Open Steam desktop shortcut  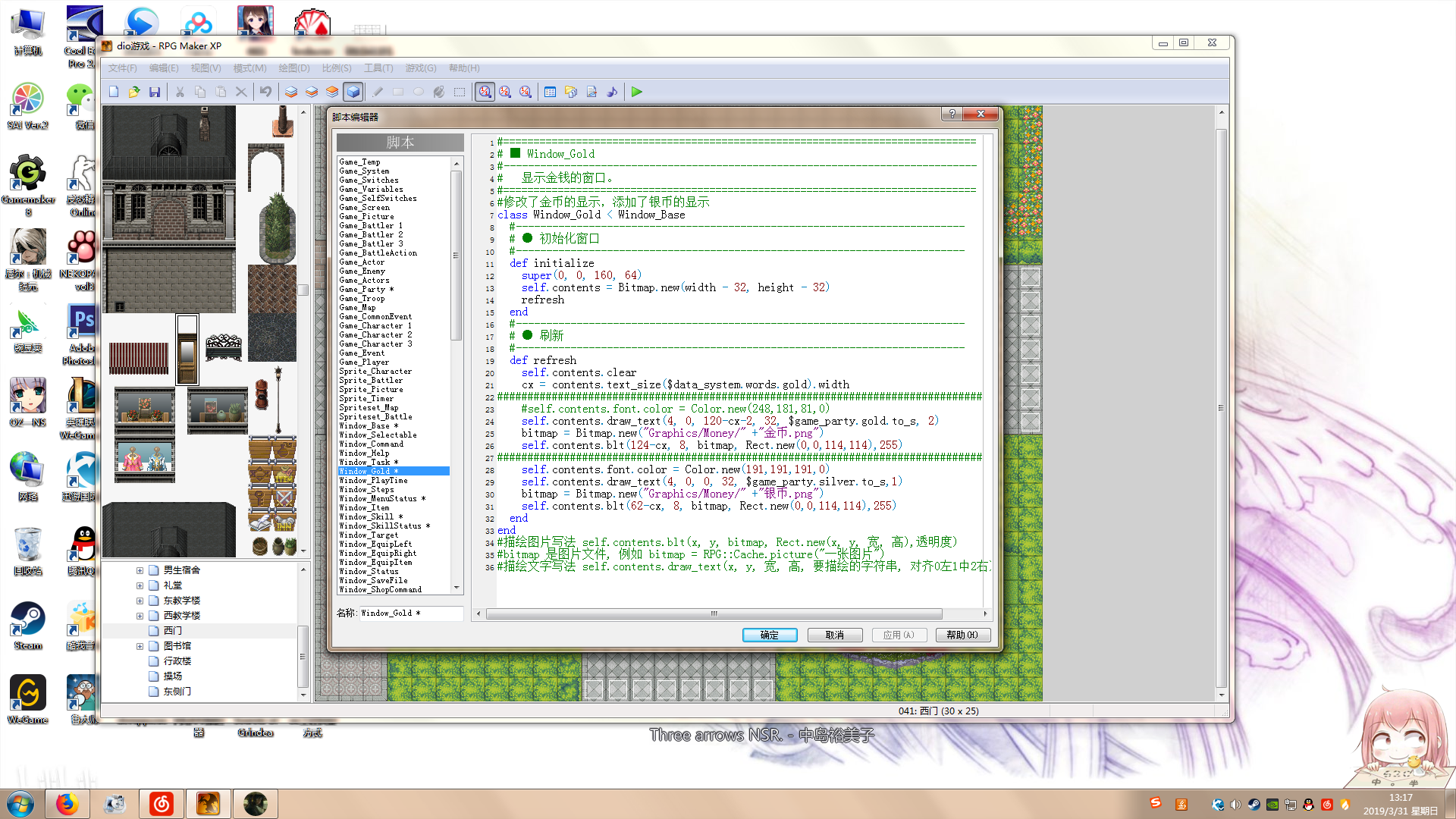pos(28,626)
